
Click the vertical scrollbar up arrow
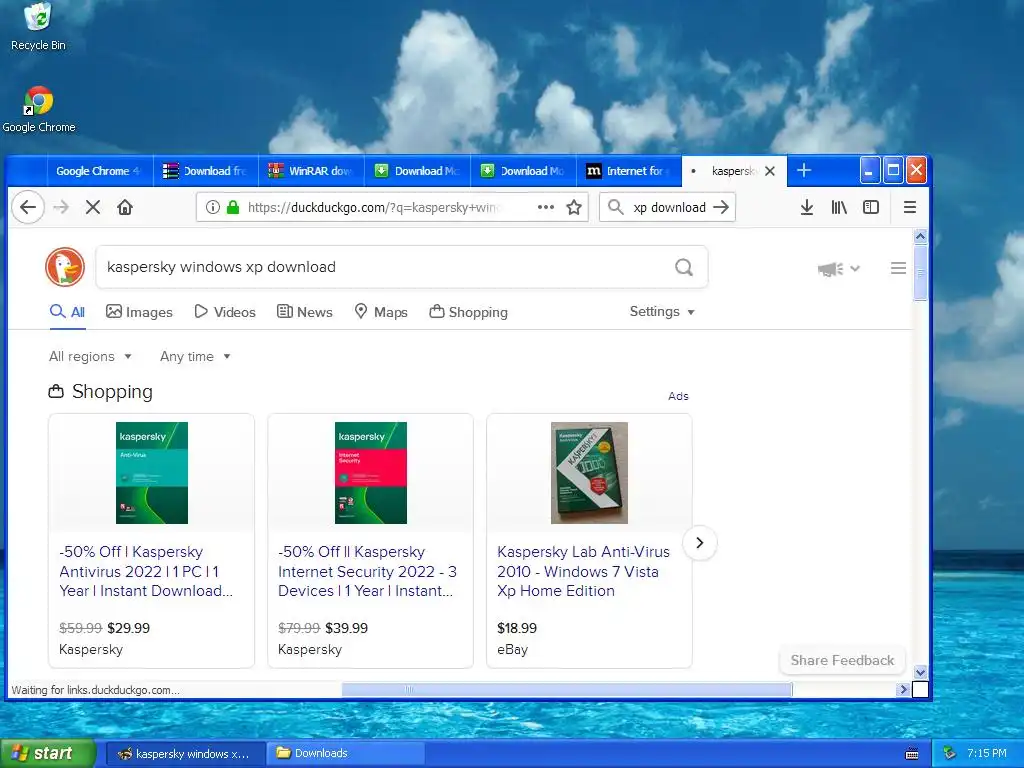point(920,236)
